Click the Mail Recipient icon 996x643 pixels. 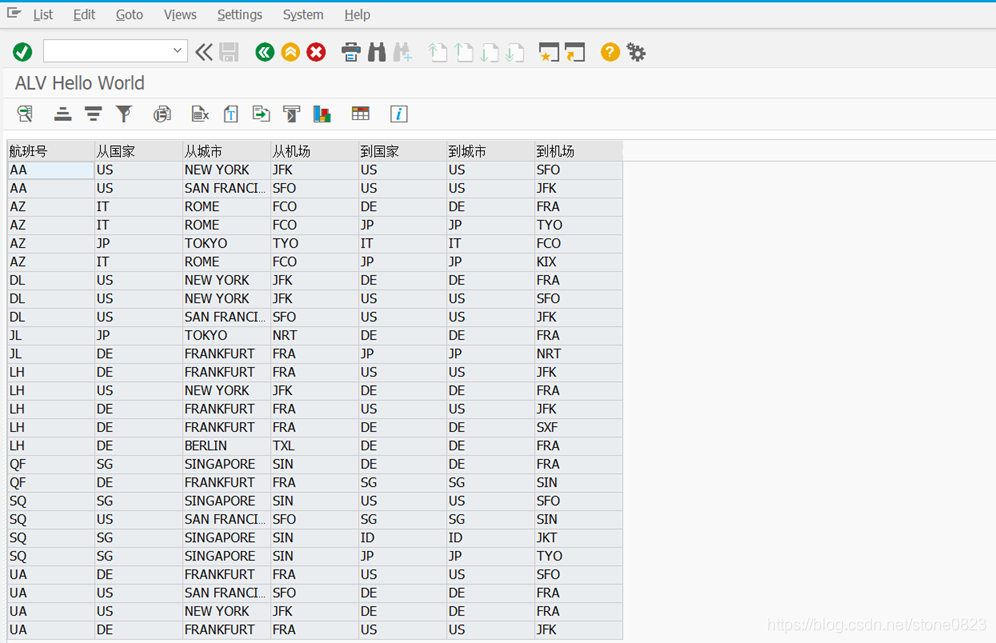point(292,114)
